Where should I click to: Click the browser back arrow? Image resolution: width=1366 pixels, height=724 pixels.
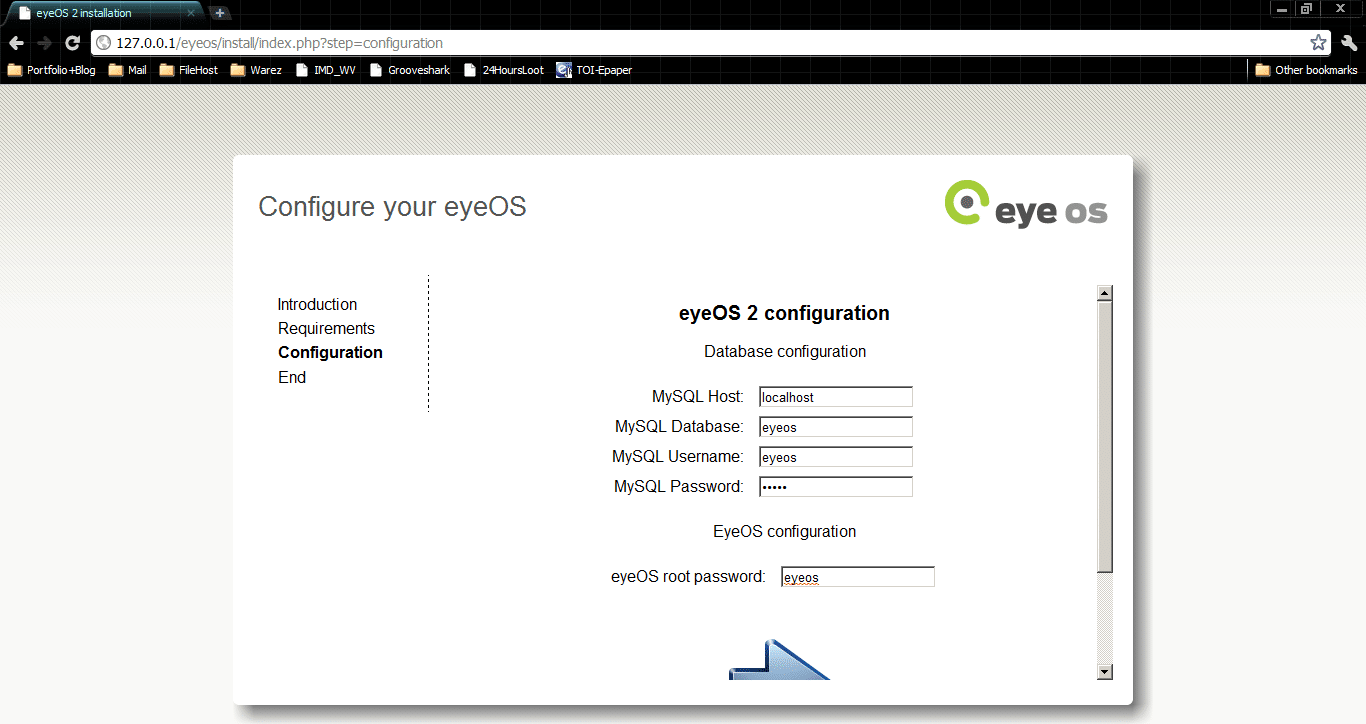pos(16,43)
